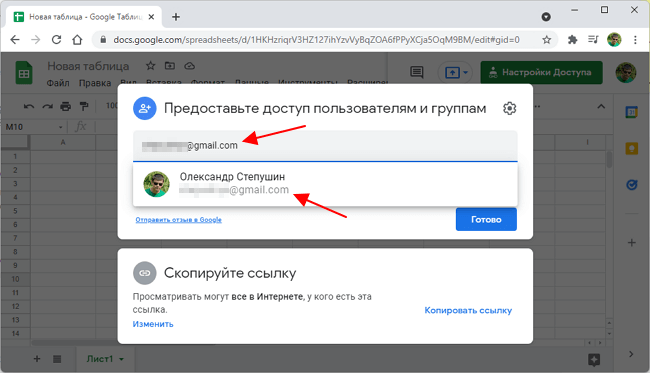Go to browser home page
Viewport: 650px width, 373px height.
point(77,40)
